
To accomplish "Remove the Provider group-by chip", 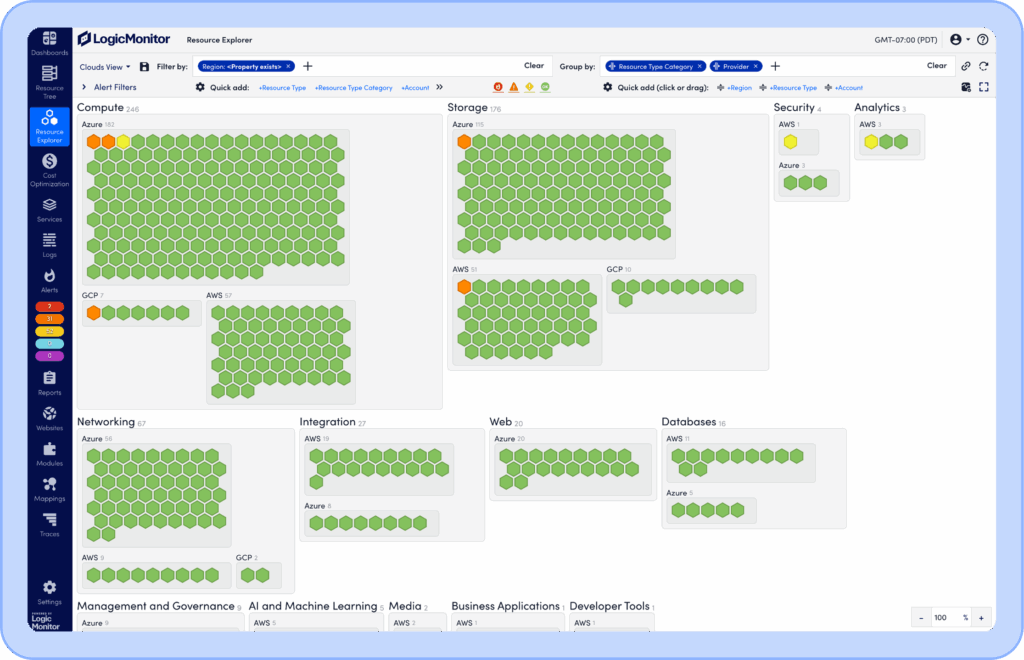I will click(756, 66).
